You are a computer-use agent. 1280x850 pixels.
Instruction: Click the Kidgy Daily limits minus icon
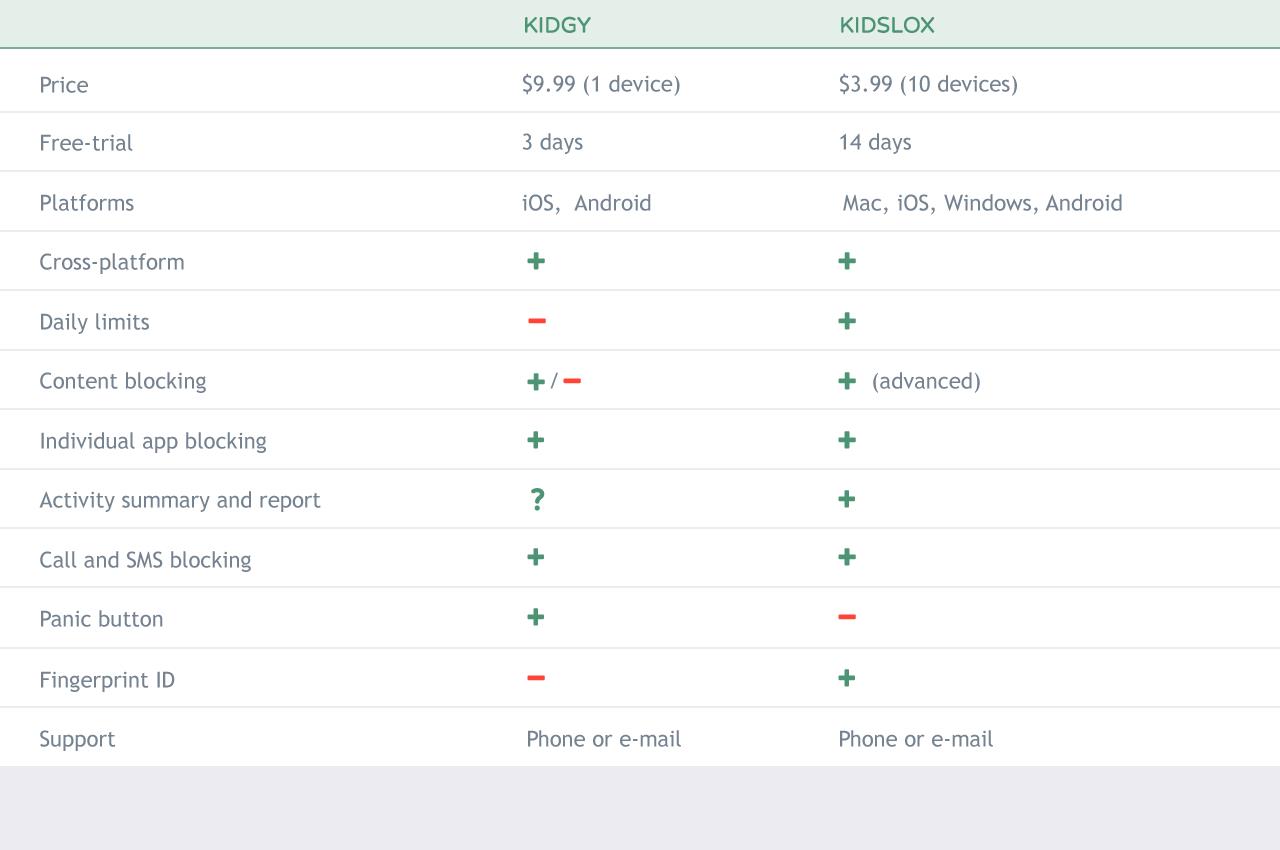tap(537, 321)
